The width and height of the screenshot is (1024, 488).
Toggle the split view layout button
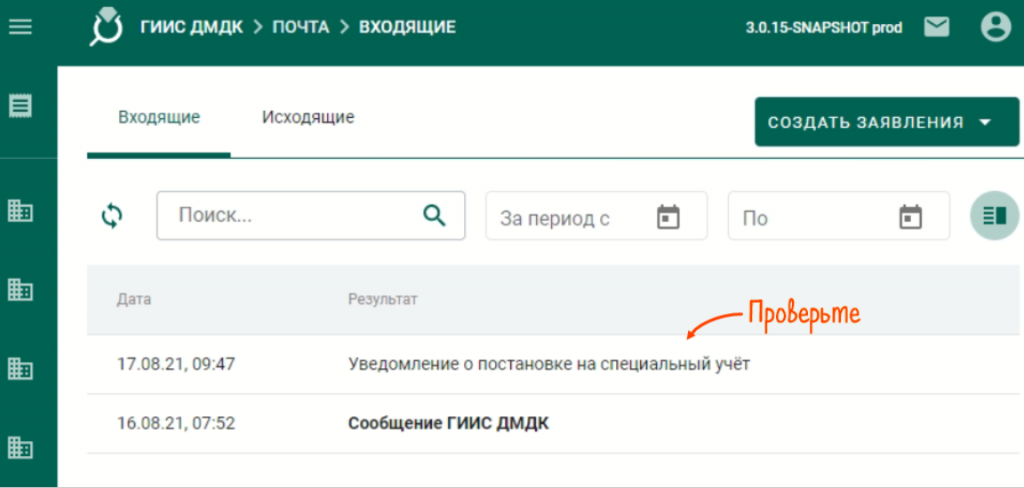pyautogui.click(x=994, y=216)
